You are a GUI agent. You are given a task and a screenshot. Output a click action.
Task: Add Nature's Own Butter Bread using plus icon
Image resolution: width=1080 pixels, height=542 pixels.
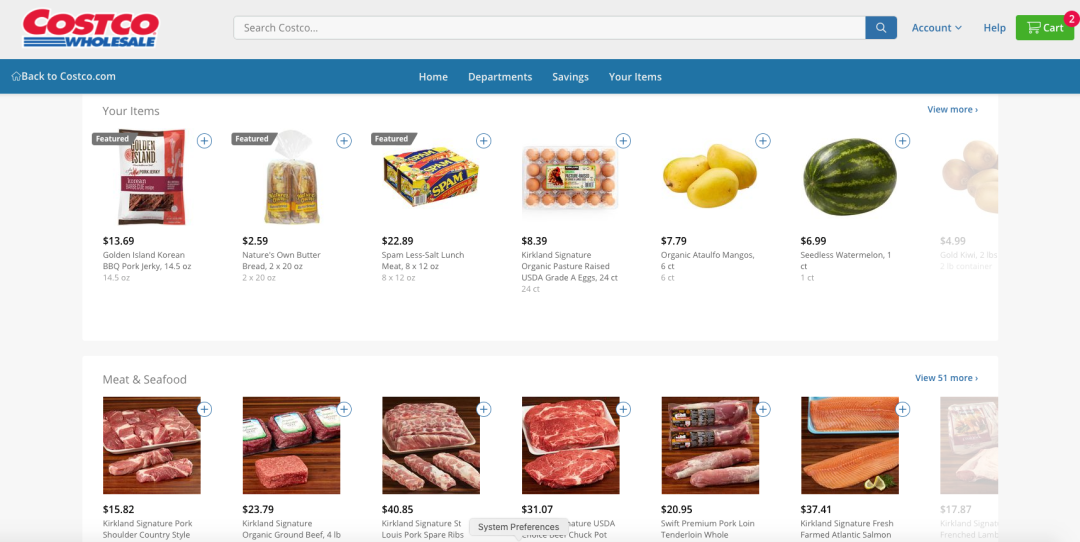[x=344, y=140]
